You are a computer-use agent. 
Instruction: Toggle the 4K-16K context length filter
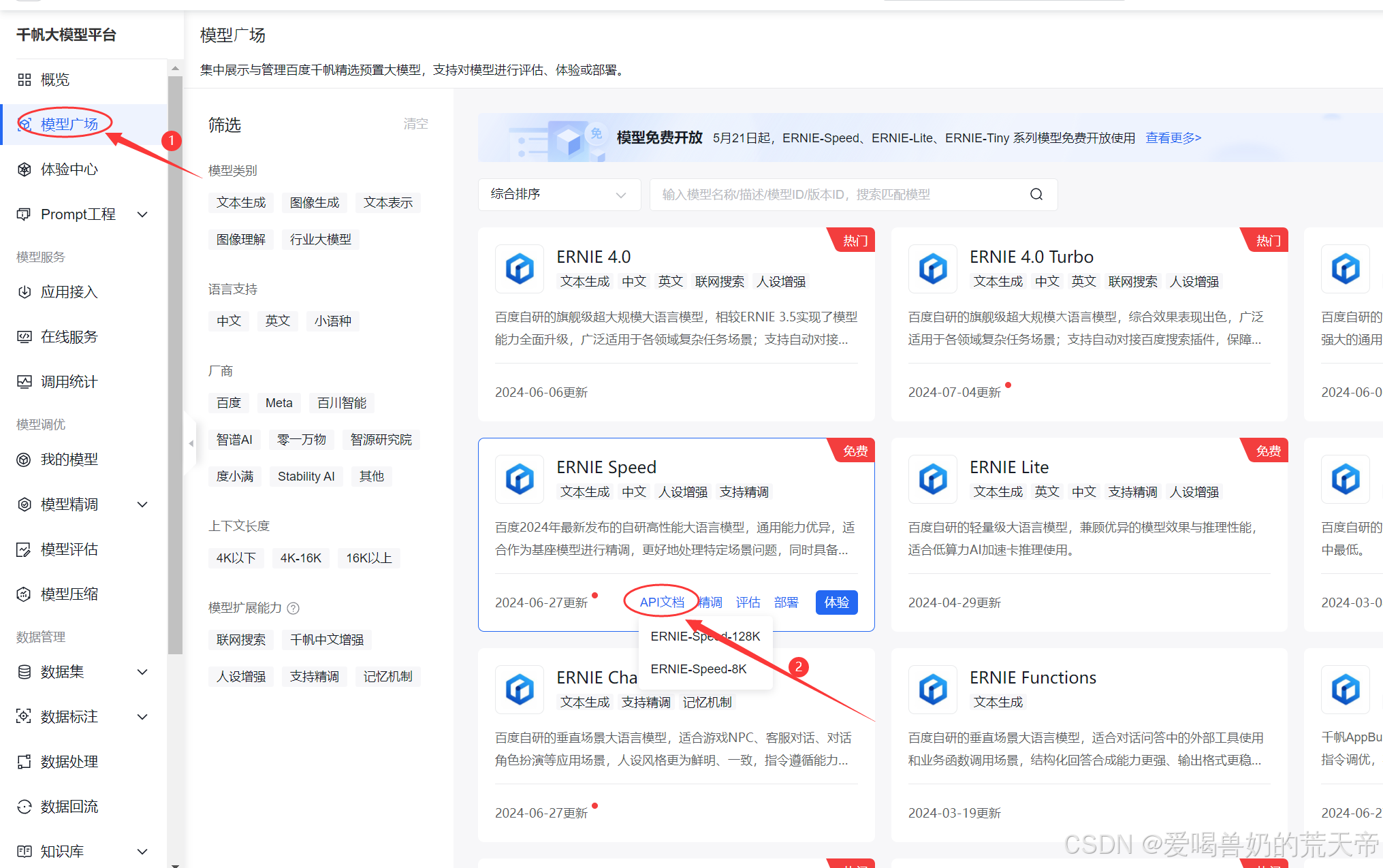coord(301,558)
